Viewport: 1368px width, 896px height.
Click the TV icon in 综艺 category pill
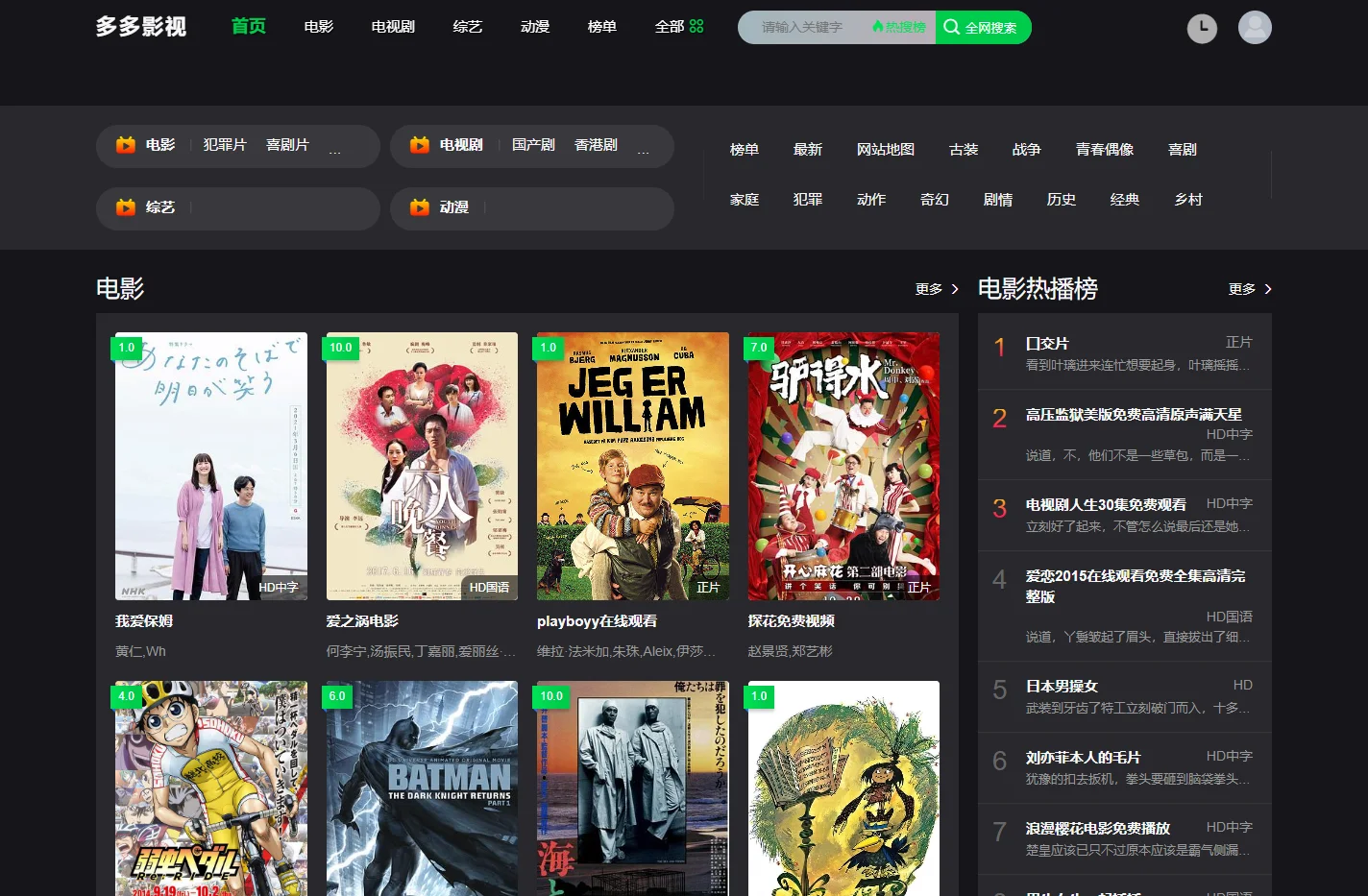click(x=126, y=207)
